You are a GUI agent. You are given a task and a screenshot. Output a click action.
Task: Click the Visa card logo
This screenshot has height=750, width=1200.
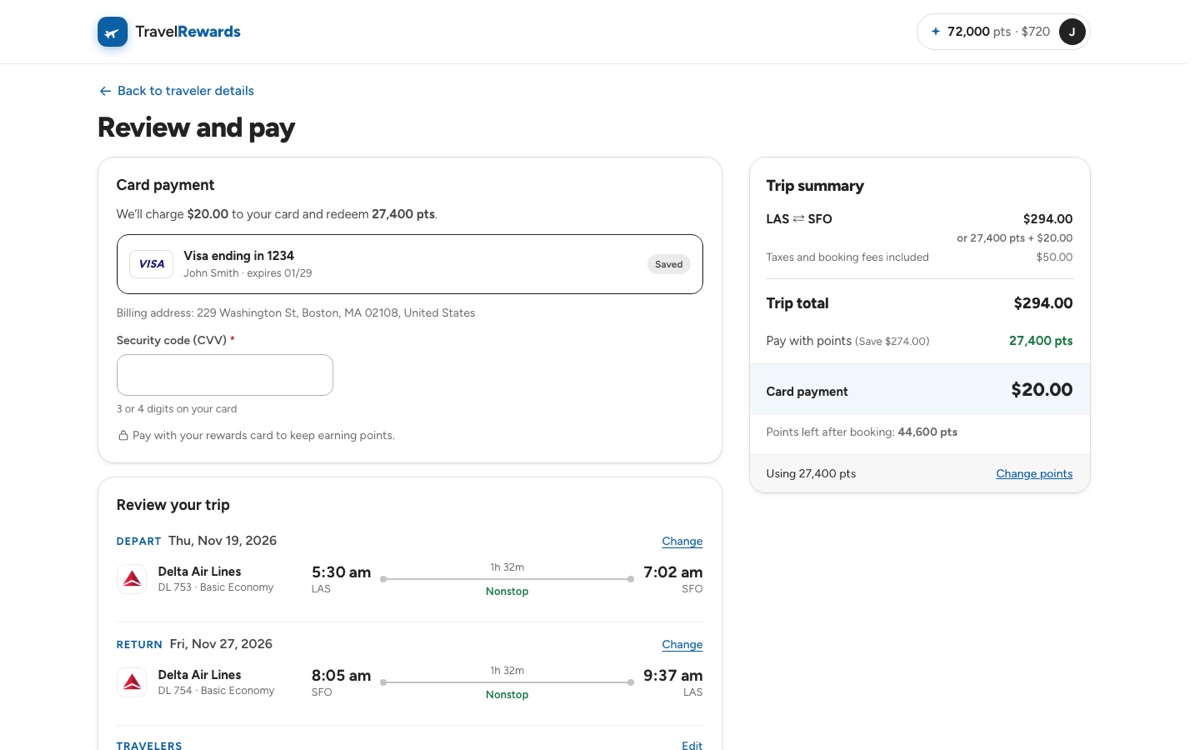point(151,264)
